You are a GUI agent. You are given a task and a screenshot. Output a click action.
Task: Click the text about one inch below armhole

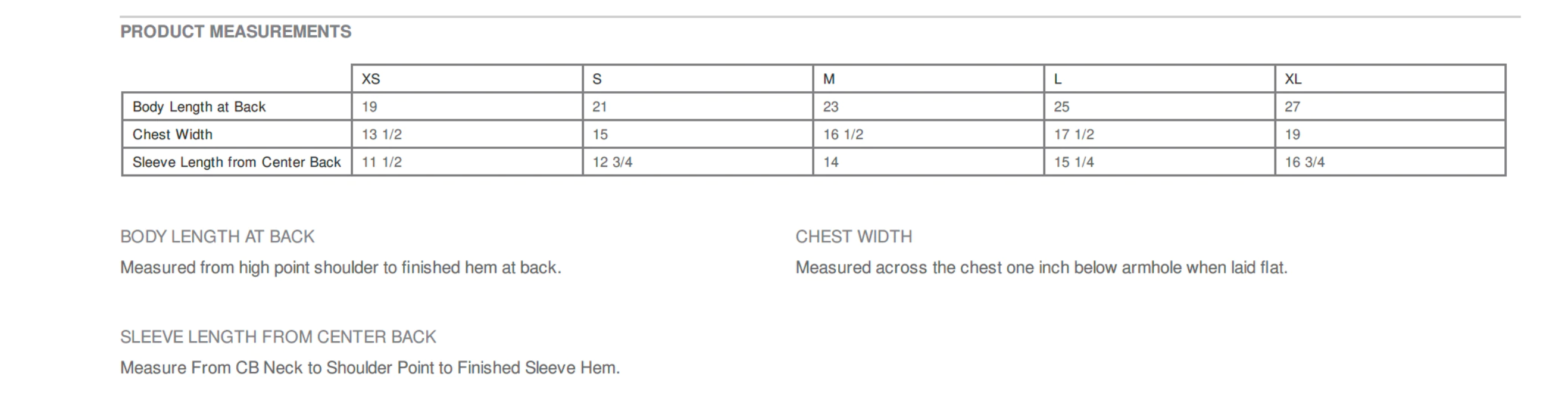[1042, 267]
